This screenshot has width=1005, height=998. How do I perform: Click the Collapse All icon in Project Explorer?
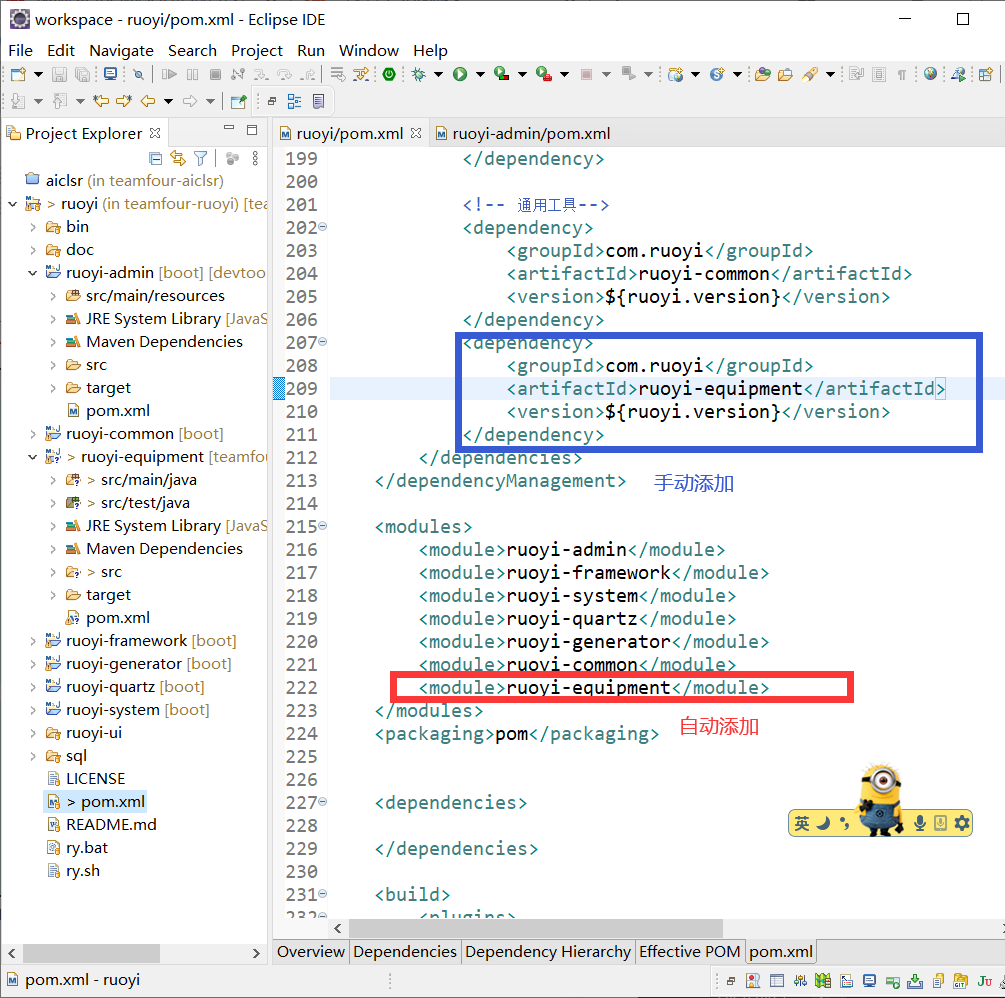coord(155,158)
